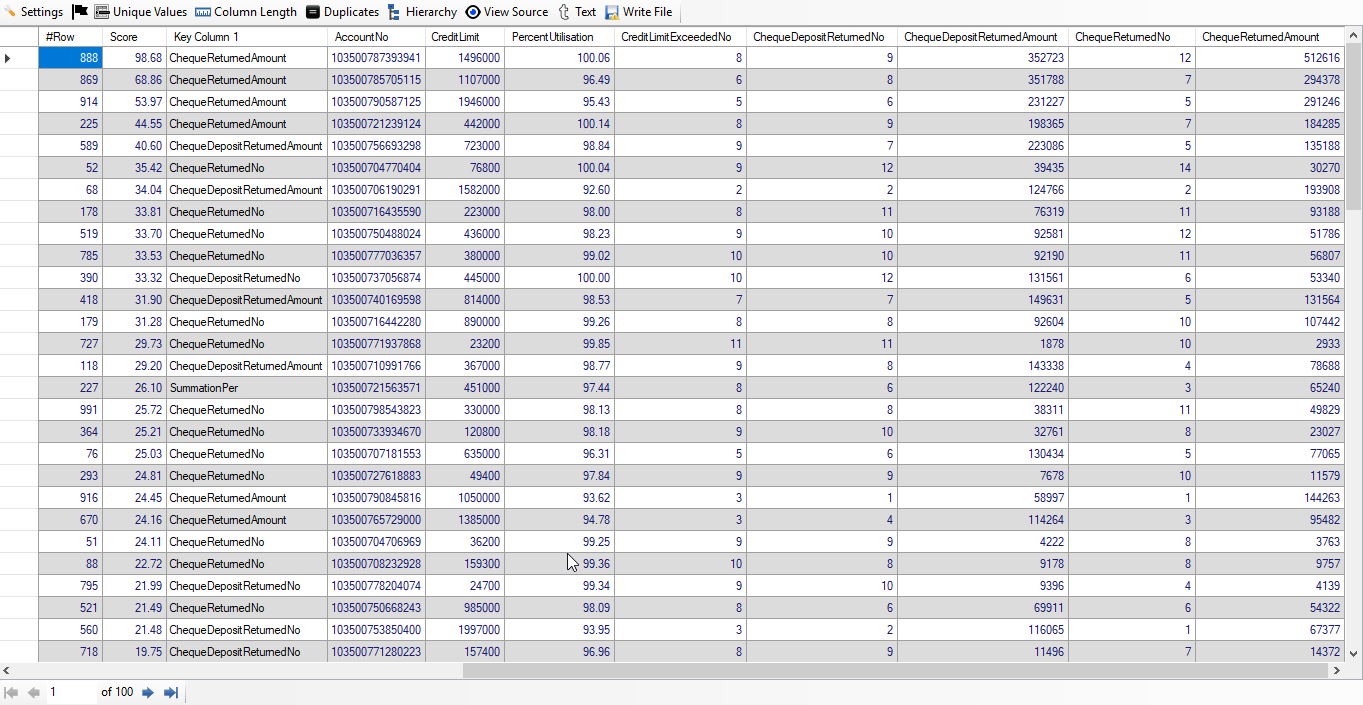Click the horizontal scrollbar right arrow
Viewport: 1363px width, 705px height.
point(1340,671)
